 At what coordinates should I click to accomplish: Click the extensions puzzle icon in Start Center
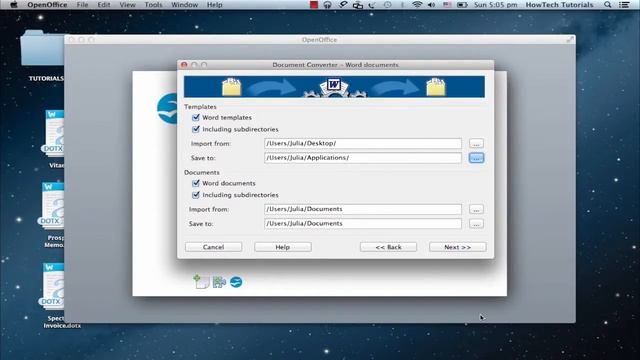219,282
